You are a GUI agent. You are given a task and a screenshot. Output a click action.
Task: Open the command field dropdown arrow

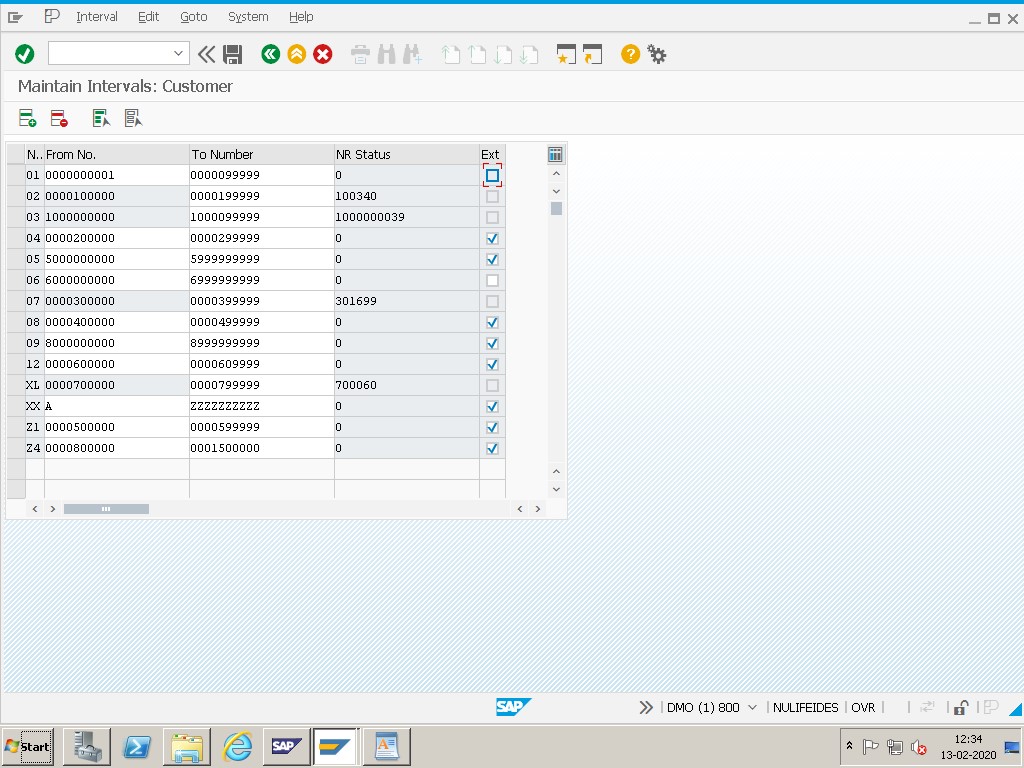[178, 54]
